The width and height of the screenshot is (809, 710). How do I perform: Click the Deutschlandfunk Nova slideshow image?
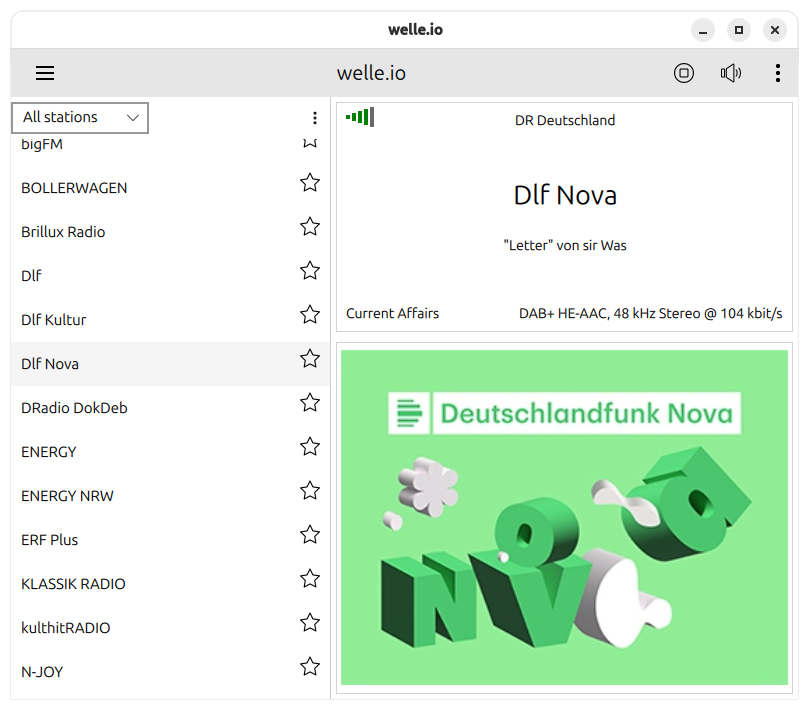[x=564, y=517]
